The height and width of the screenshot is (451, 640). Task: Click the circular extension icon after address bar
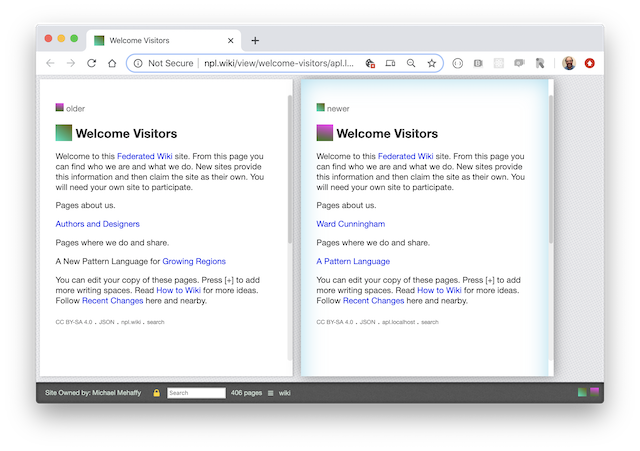[458, 63]
